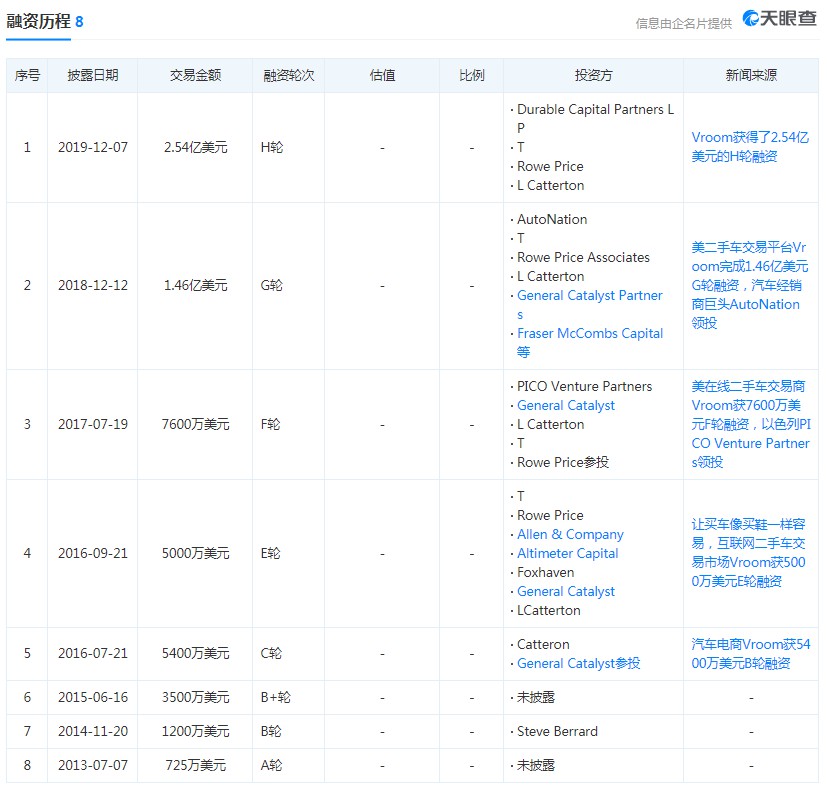Open news link 汽车电商Vroom获5400万美元B轮融资
Viewport: 827px width, 789px height.
tap(751, 654)
